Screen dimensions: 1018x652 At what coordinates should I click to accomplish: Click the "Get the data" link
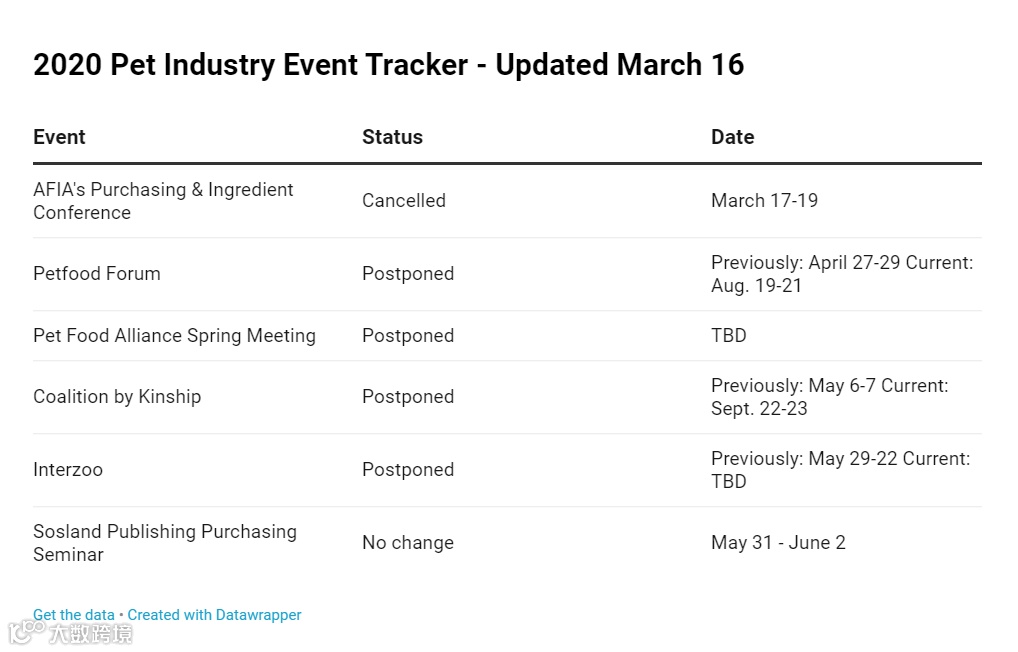[x=73, y=615]
